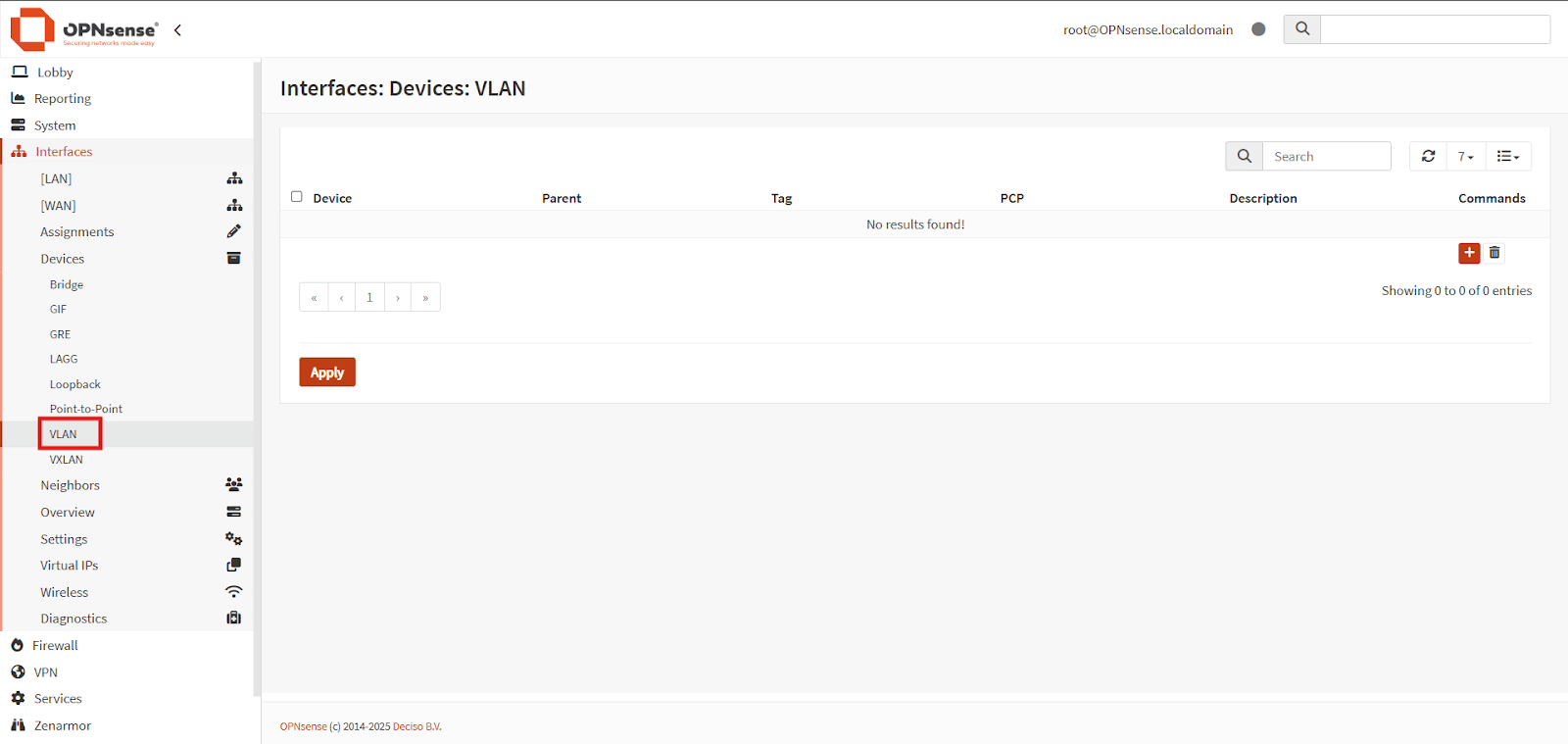Screen dimensions: 1568x744
Task: Open the Zenarmor menu
Action: tap(62, 725)
